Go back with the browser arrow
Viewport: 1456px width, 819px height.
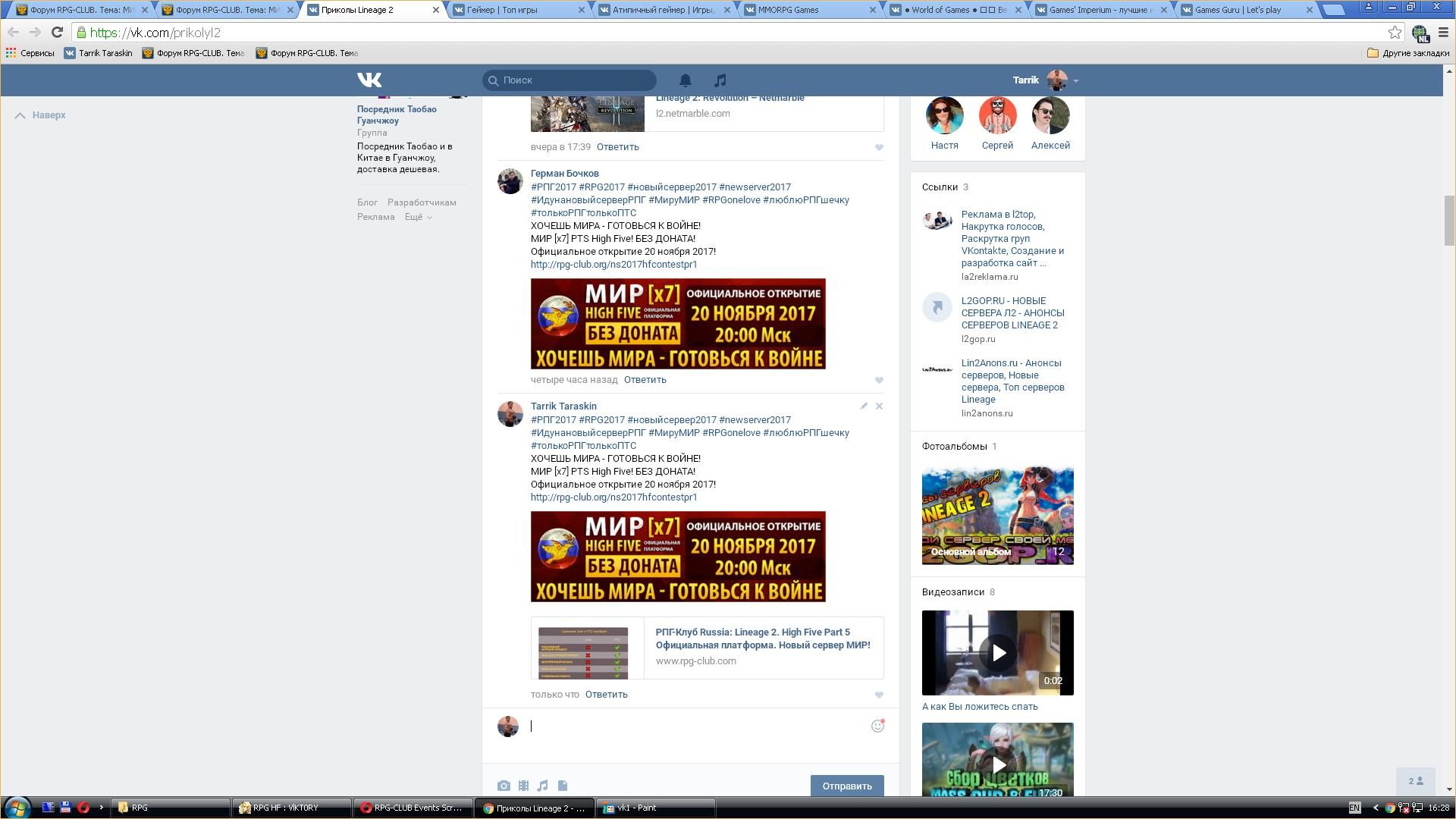click(13, 33)
